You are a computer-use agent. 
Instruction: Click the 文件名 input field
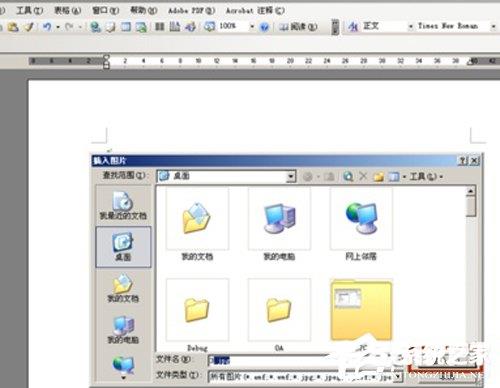[x=270, y=360]
